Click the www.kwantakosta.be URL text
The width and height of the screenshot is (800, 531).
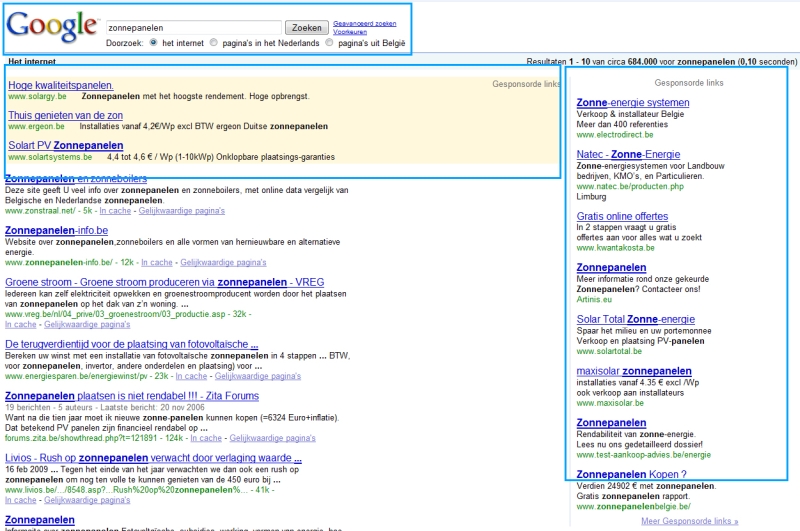(x=615, y=248)
